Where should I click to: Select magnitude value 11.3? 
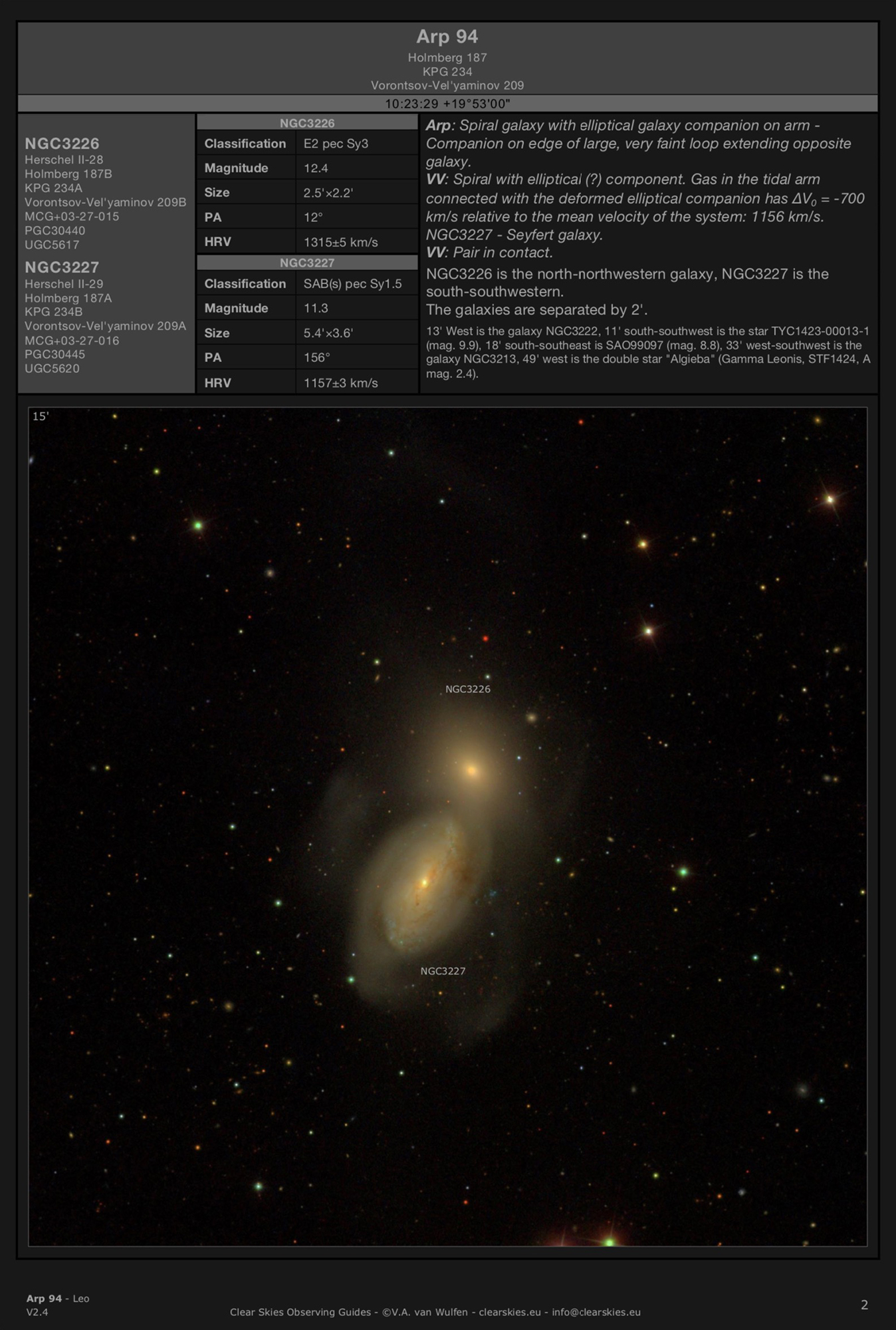(316, 309)
